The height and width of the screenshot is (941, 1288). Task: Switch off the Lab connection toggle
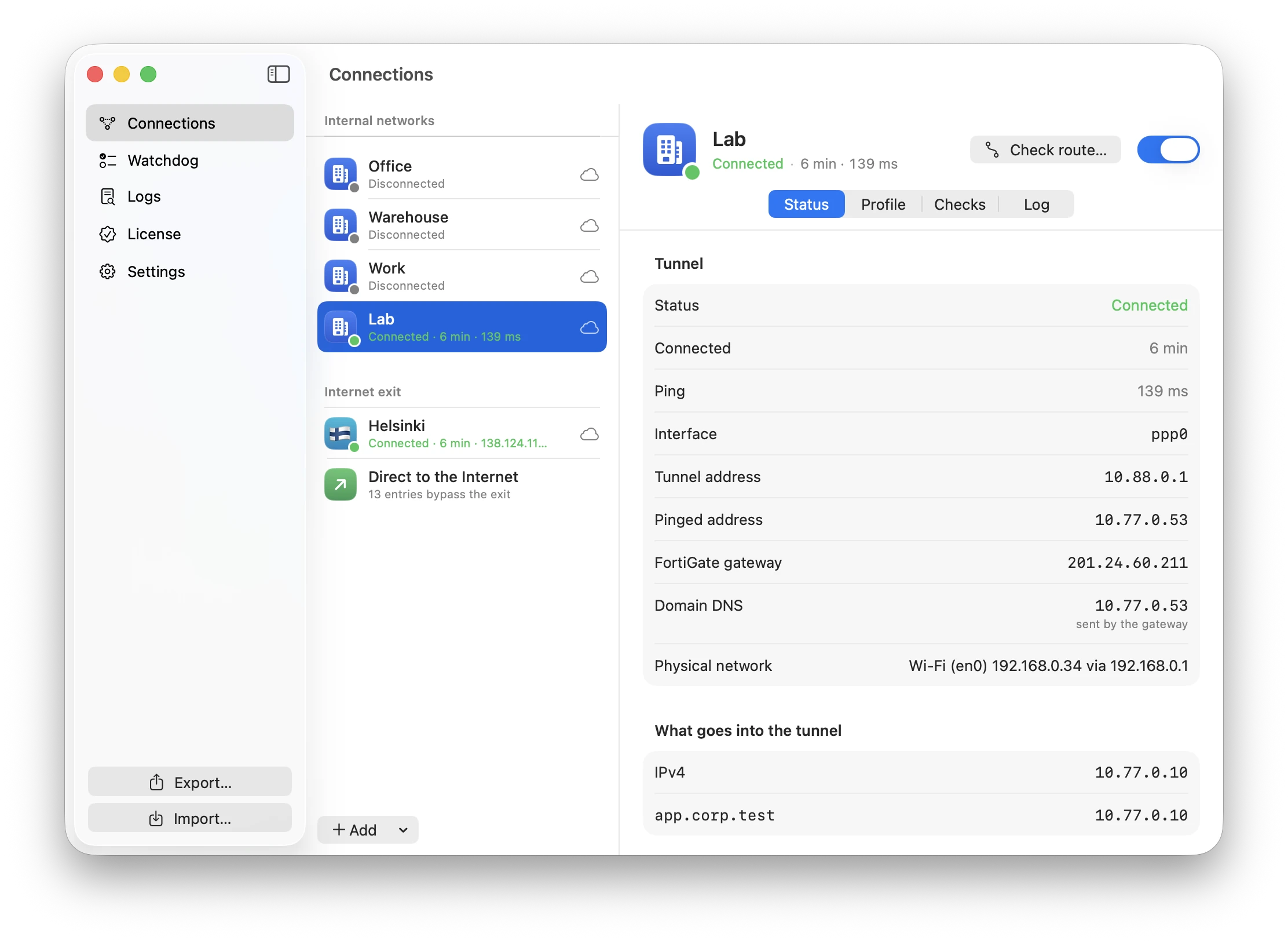pyautogui.click(x=1168, y=150)
